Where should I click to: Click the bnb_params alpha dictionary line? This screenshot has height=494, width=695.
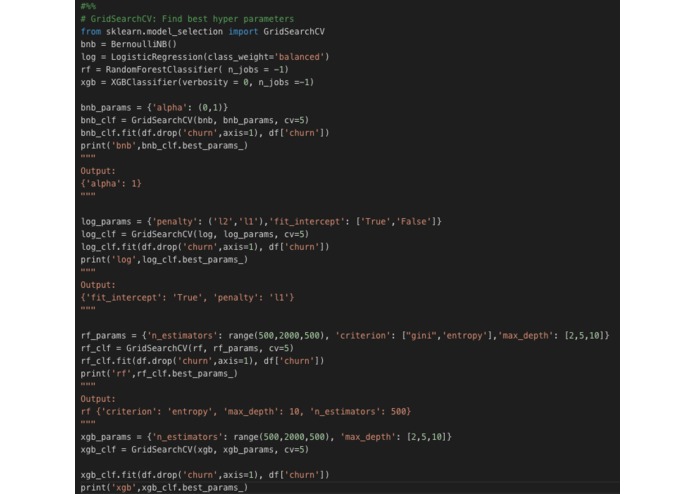pos(154,108)
